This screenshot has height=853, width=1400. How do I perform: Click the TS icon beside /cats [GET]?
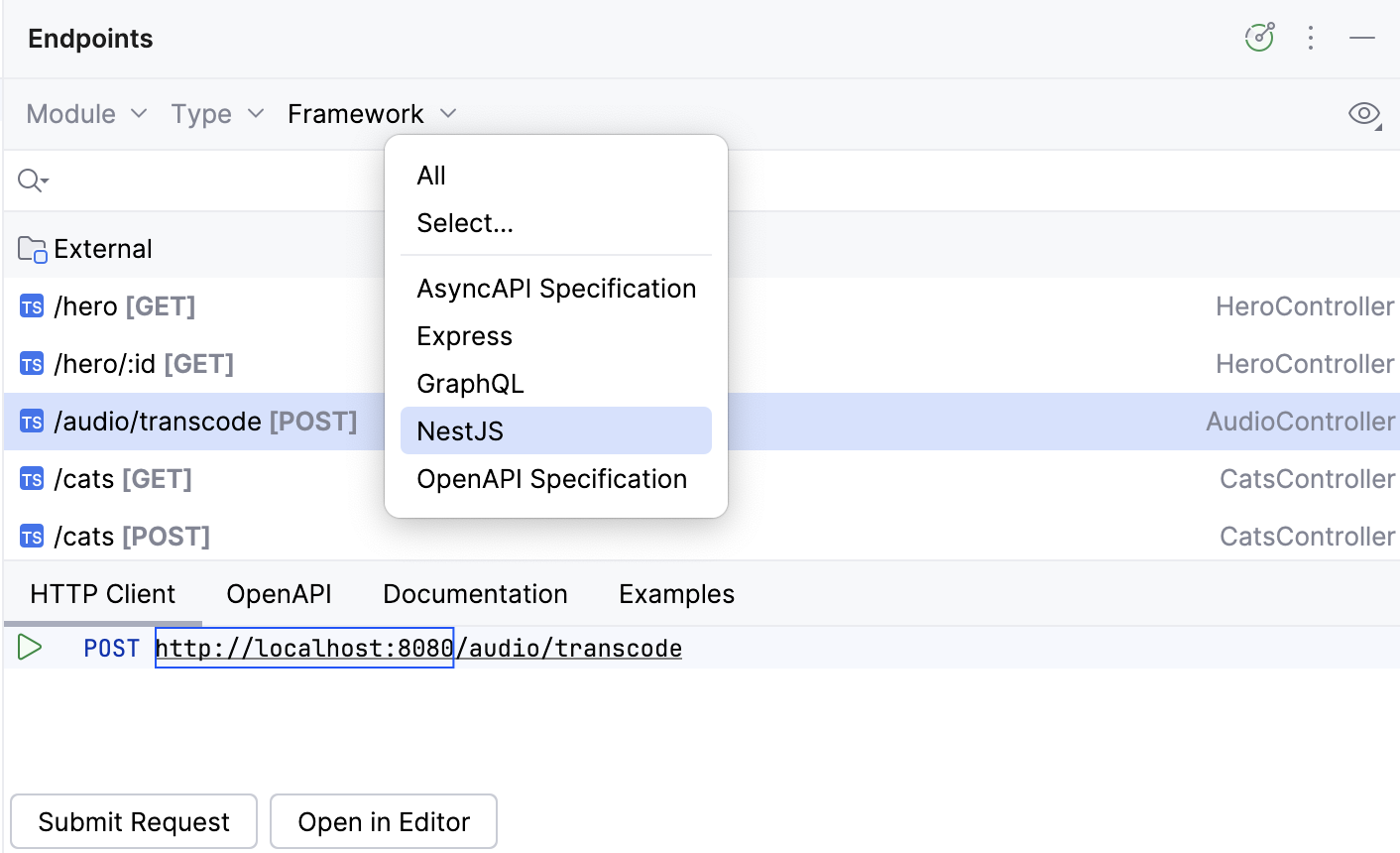[x=31, y=478]
